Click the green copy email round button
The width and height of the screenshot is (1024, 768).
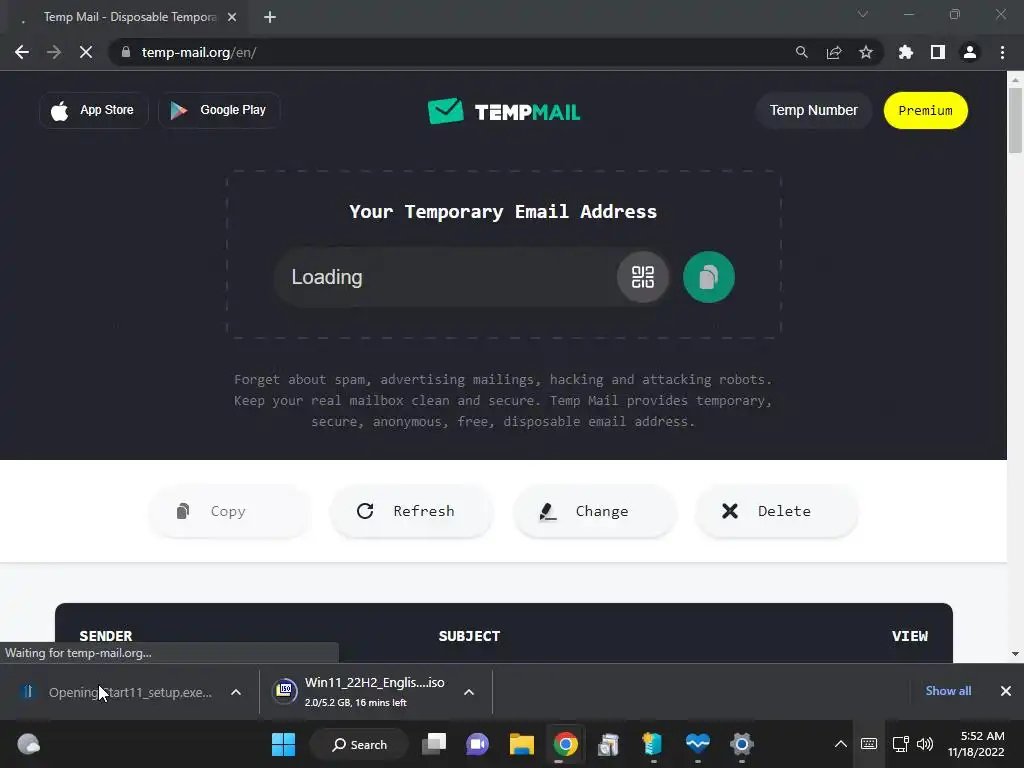point(709,277)
